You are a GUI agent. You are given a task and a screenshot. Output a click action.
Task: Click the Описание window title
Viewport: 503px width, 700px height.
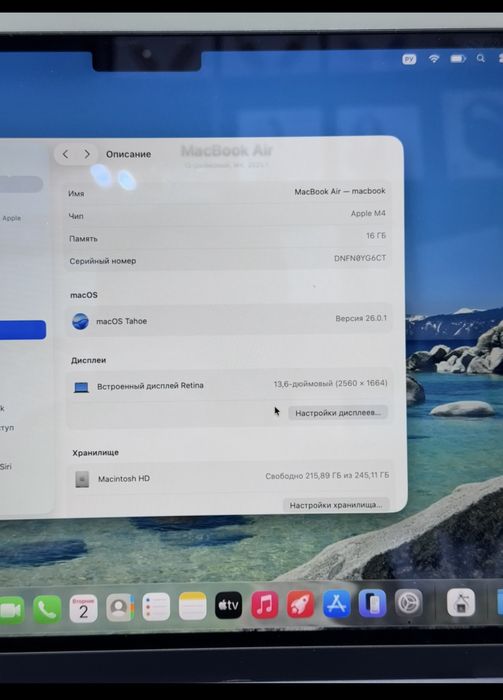pyautogui.click(x=129, y=154)
